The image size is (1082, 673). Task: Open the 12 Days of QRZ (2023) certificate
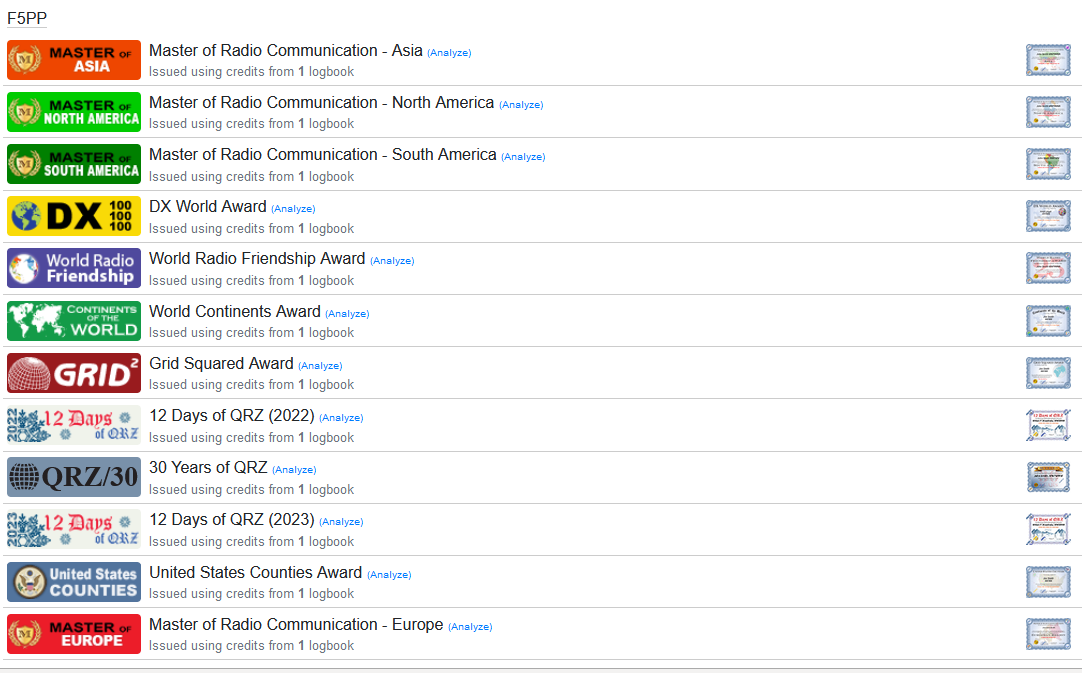coord(1047,529)
